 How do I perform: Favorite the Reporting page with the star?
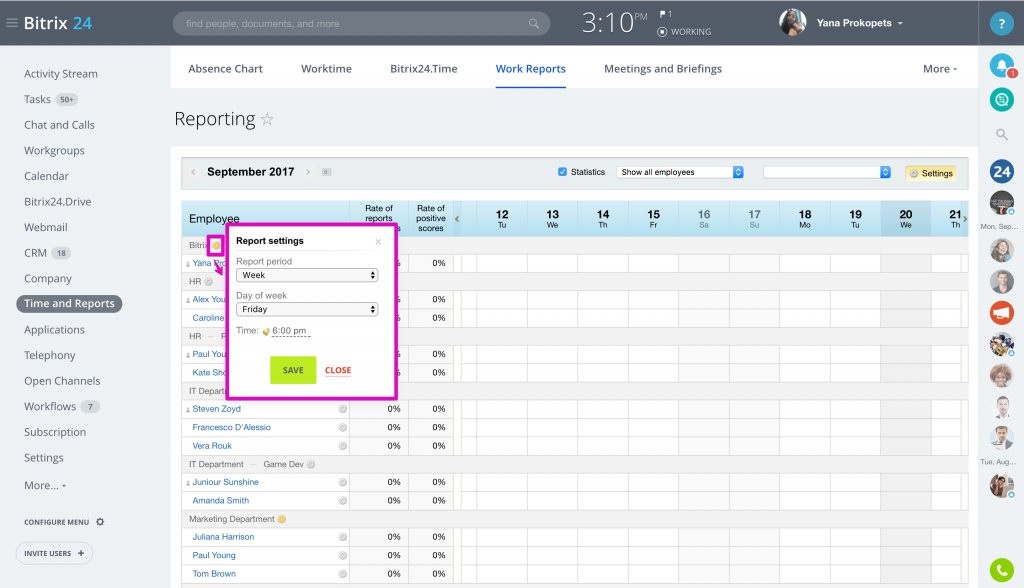click(267, 120)
